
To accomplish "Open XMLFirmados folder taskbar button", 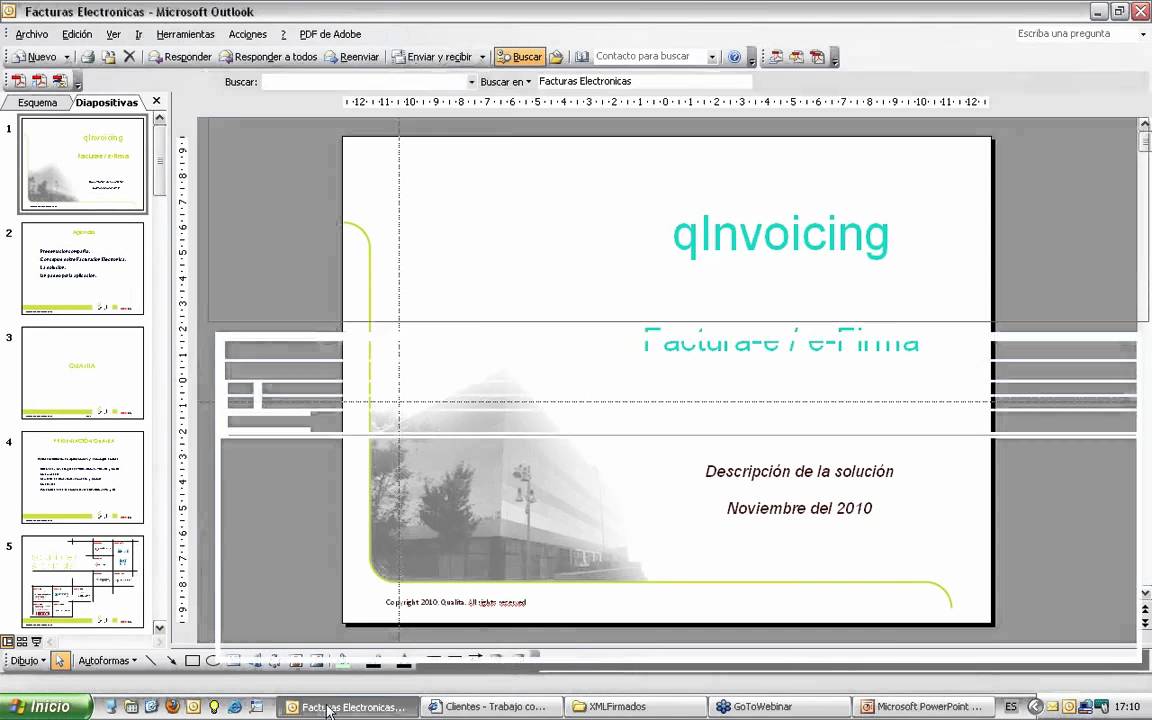I will pyautogui.click(x=636, y=707).
